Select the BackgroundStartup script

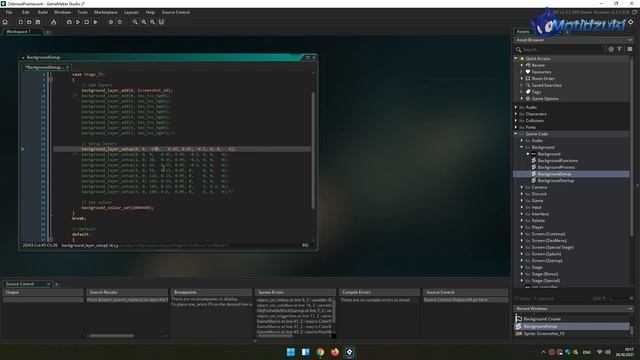(x=556, y=180)
